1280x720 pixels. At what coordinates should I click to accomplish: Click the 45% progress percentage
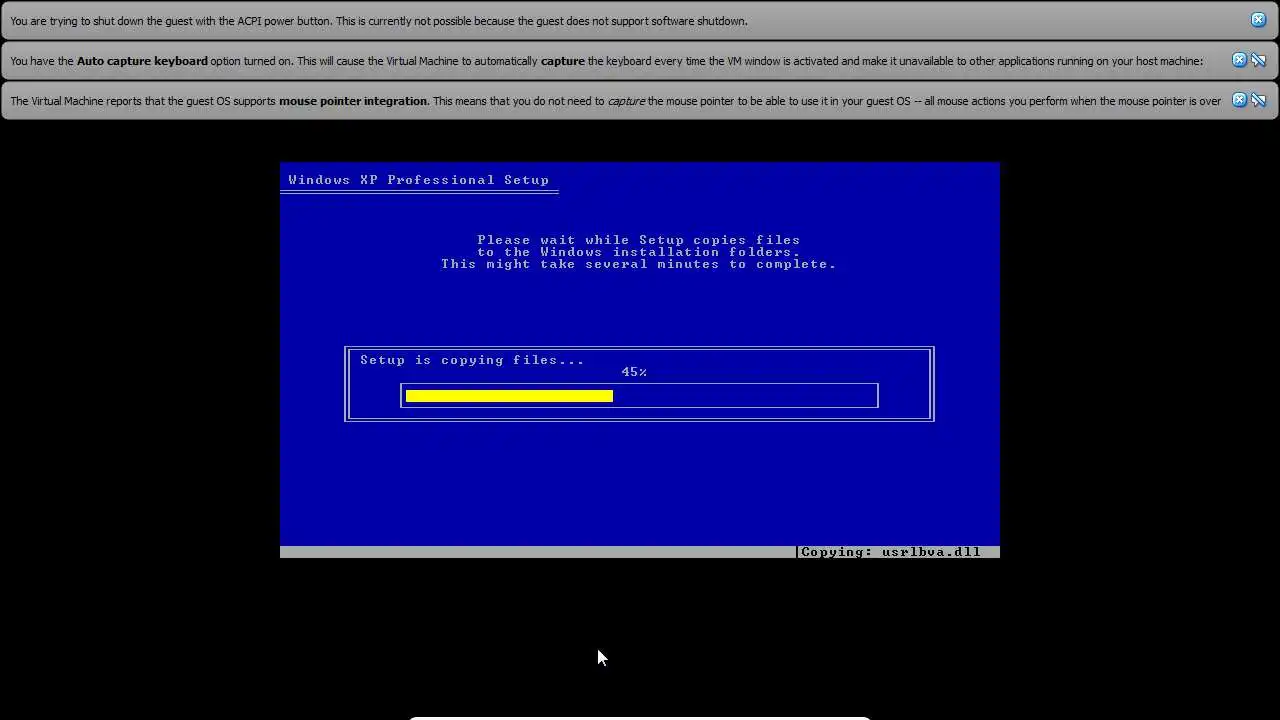(x=634, y=372)
